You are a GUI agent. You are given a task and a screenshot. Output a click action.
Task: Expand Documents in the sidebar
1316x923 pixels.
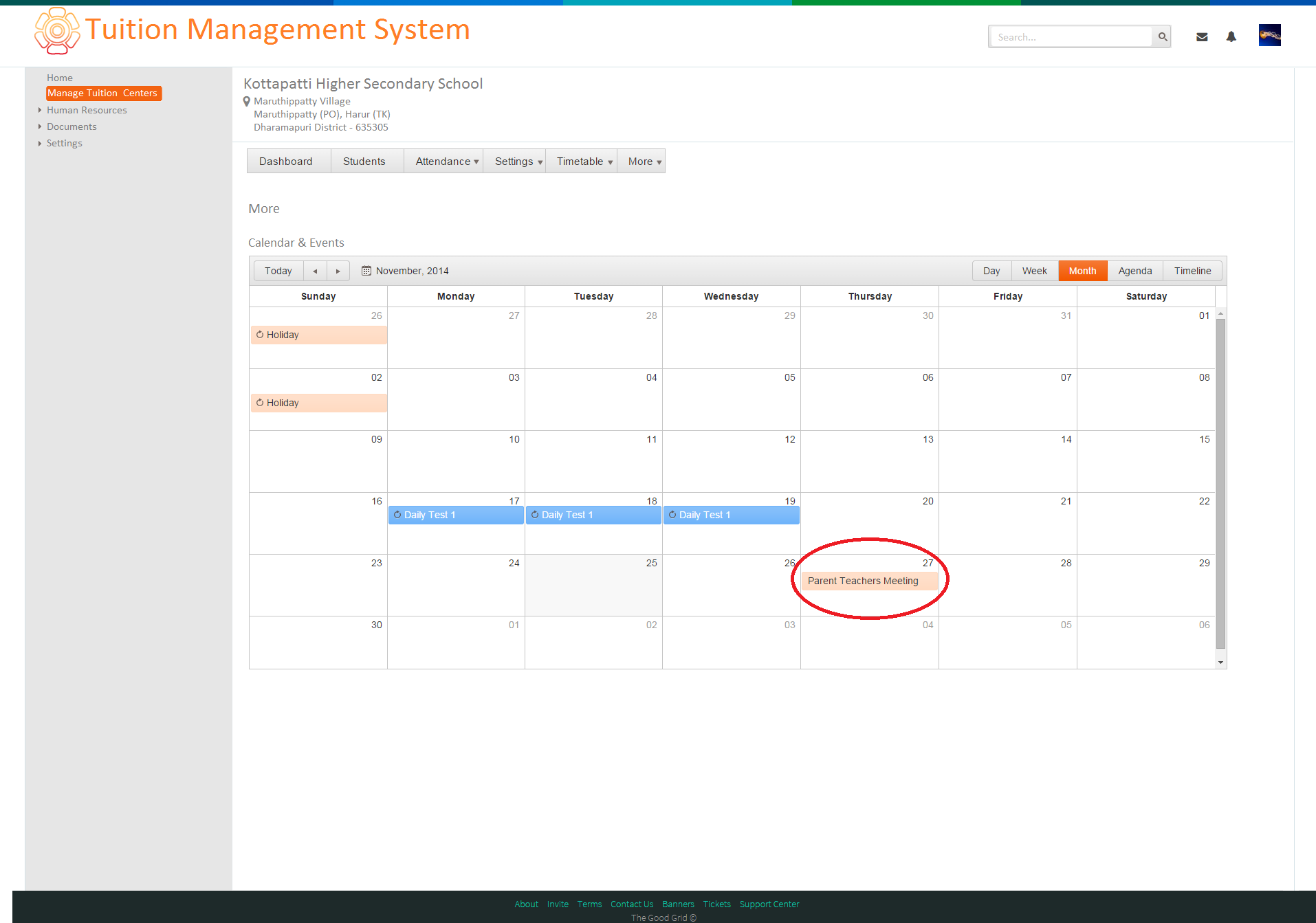tap(72, 126)
